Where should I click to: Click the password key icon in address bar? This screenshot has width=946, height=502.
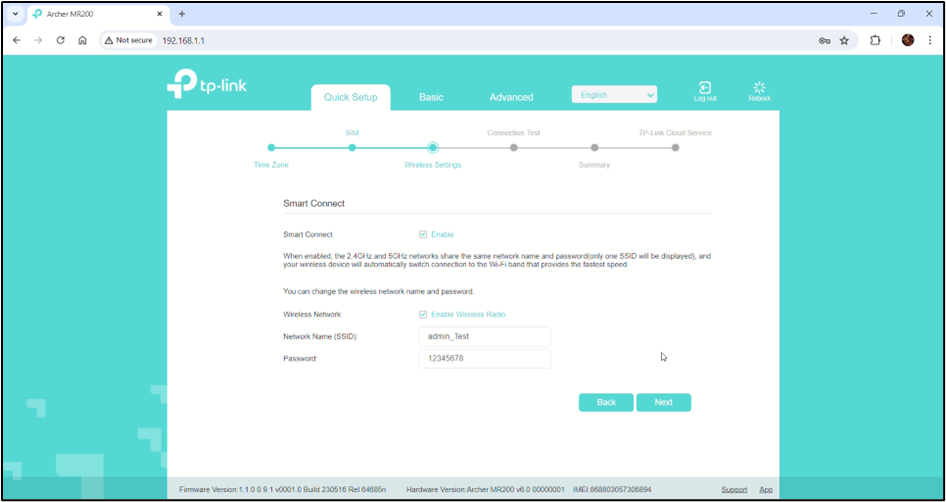(824, 40)
